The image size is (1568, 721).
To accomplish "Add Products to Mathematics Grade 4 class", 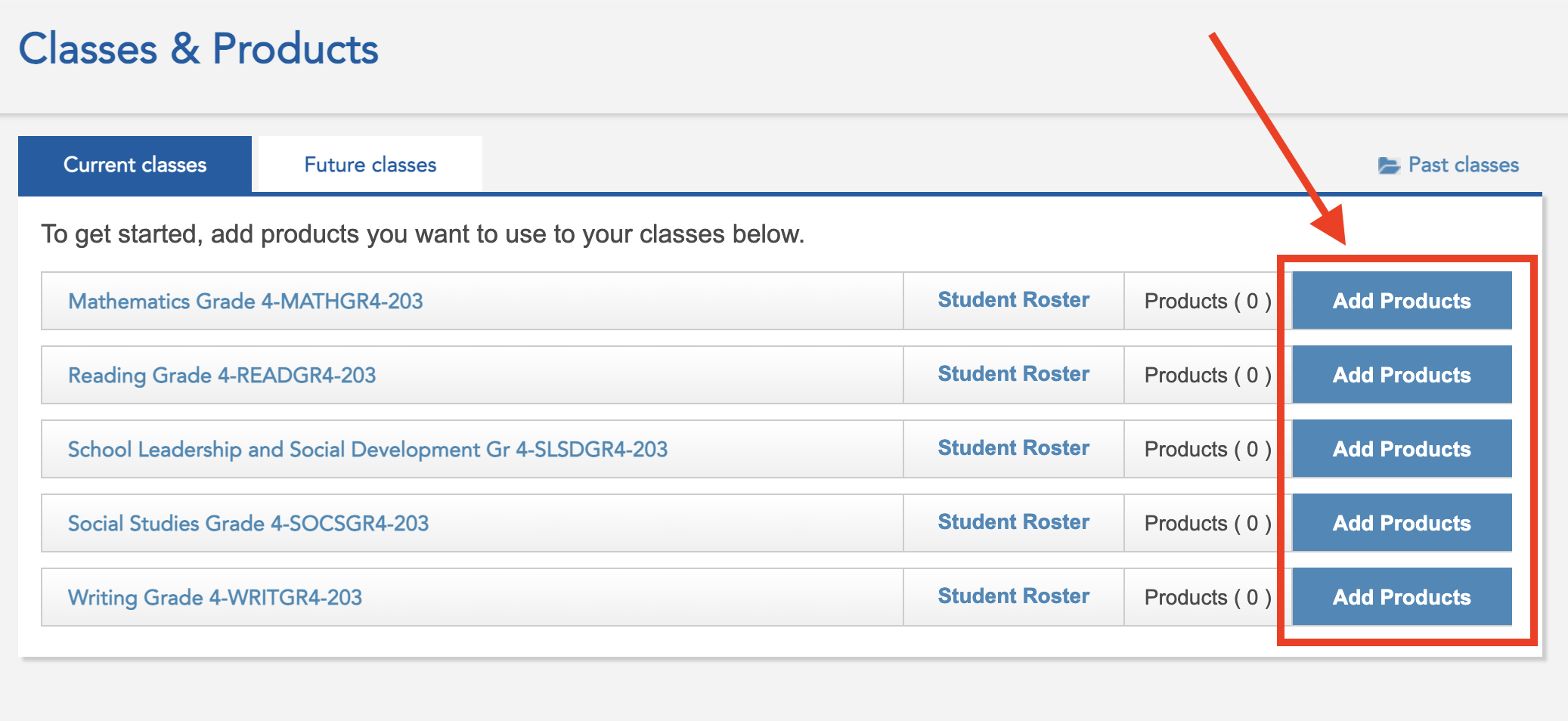I will (1401, 301).
